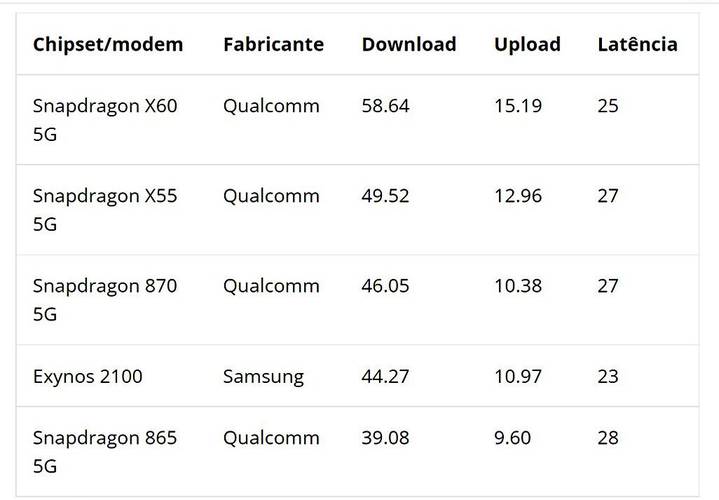Click download value 46.05
719x500 pixels.
pyautogui.click(x=385, y=286)
